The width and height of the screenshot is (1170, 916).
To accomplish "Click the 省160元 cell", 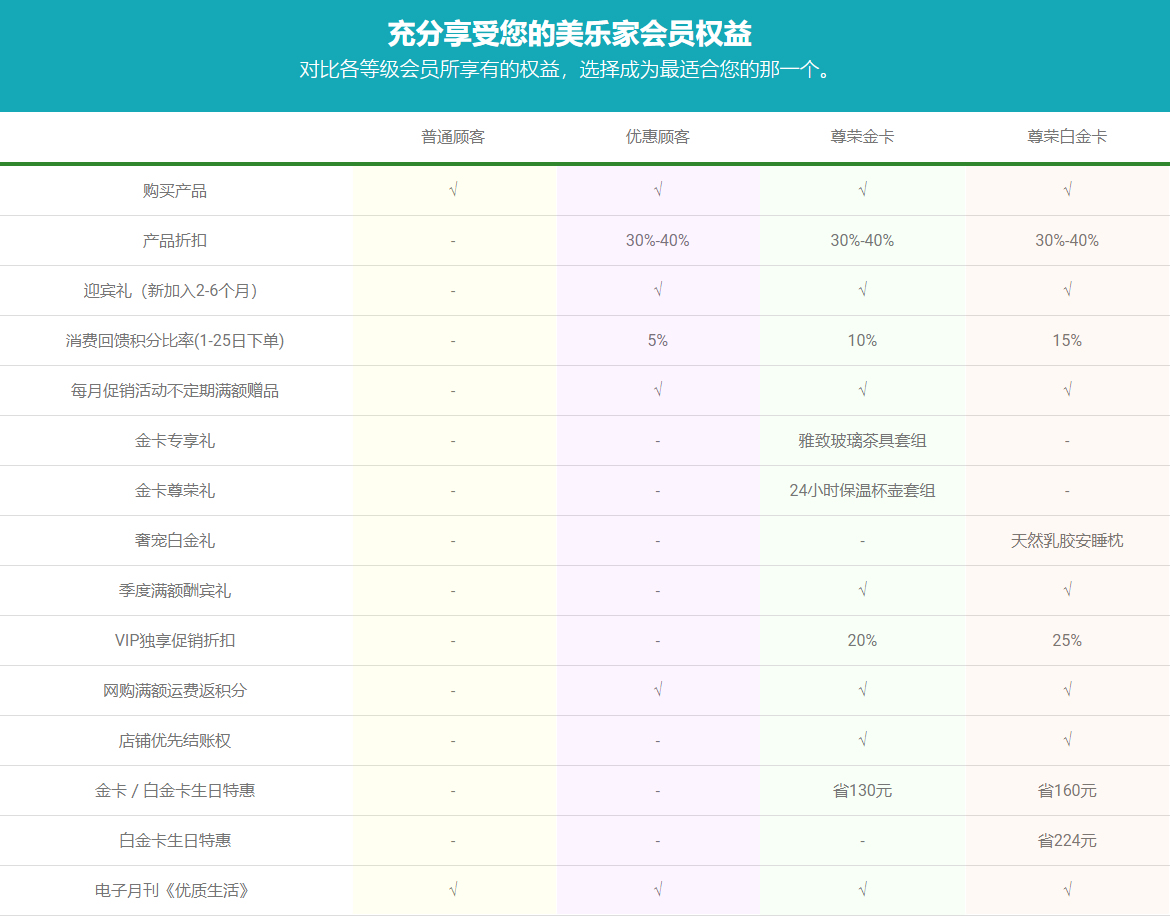I will click(1067, 791).
